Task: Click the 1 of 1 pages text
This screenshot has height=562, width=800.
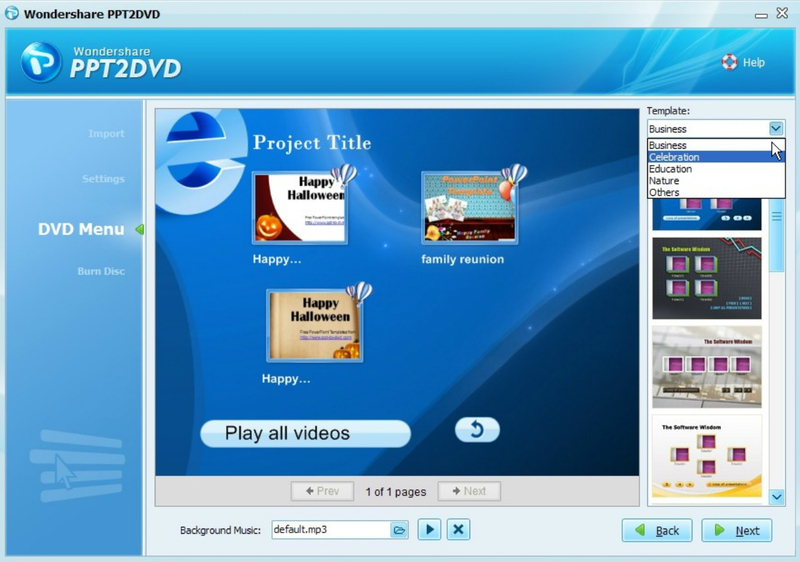Action: click(x=395, y=492)
